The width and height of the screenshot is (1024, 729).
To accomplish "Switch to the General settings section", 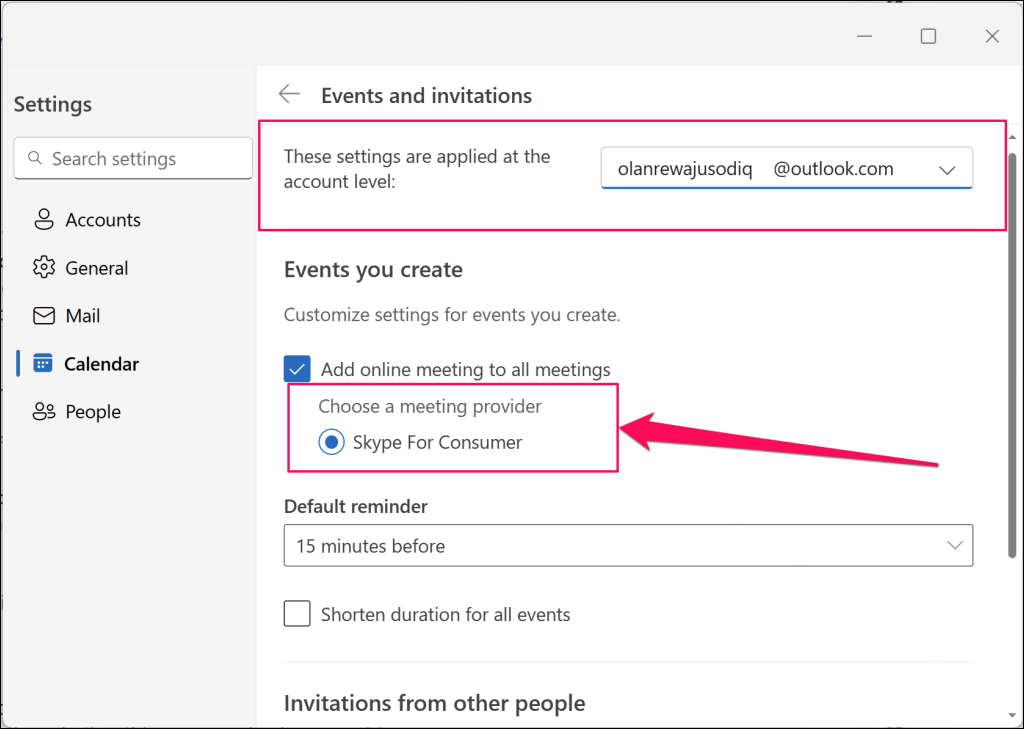I will tap(97, 268).
